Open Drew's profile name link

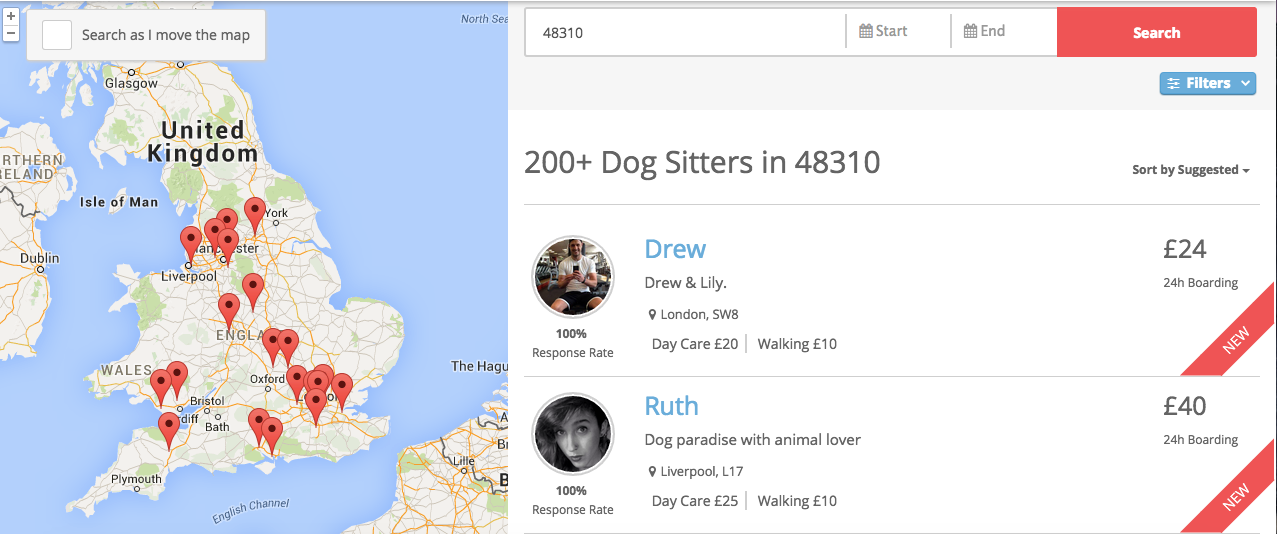click(x=675, y=249)
